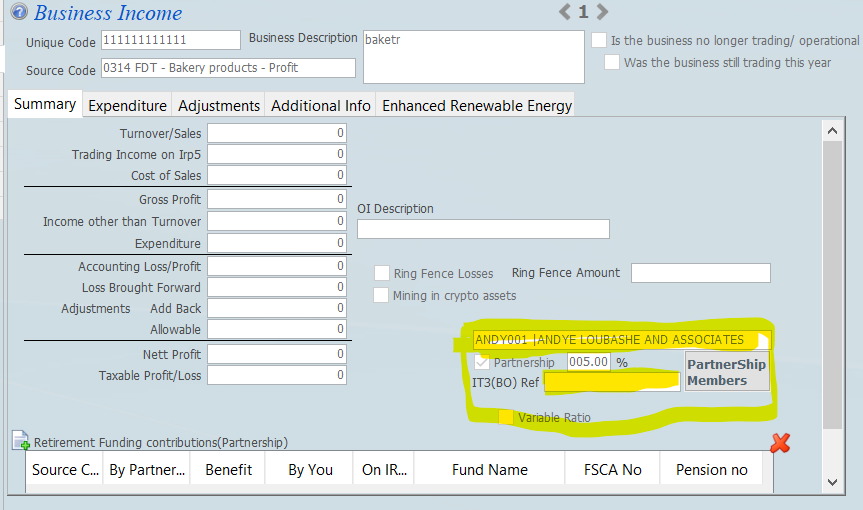863x510 pixels.
Task: Click into the IT3(BO) Ref field
Action: click(611, 382)
